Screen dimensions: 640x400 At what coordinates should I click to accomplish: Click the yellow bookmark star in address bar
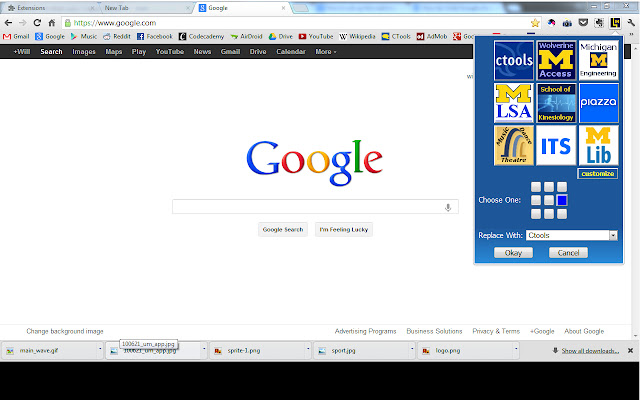(535, 23)
